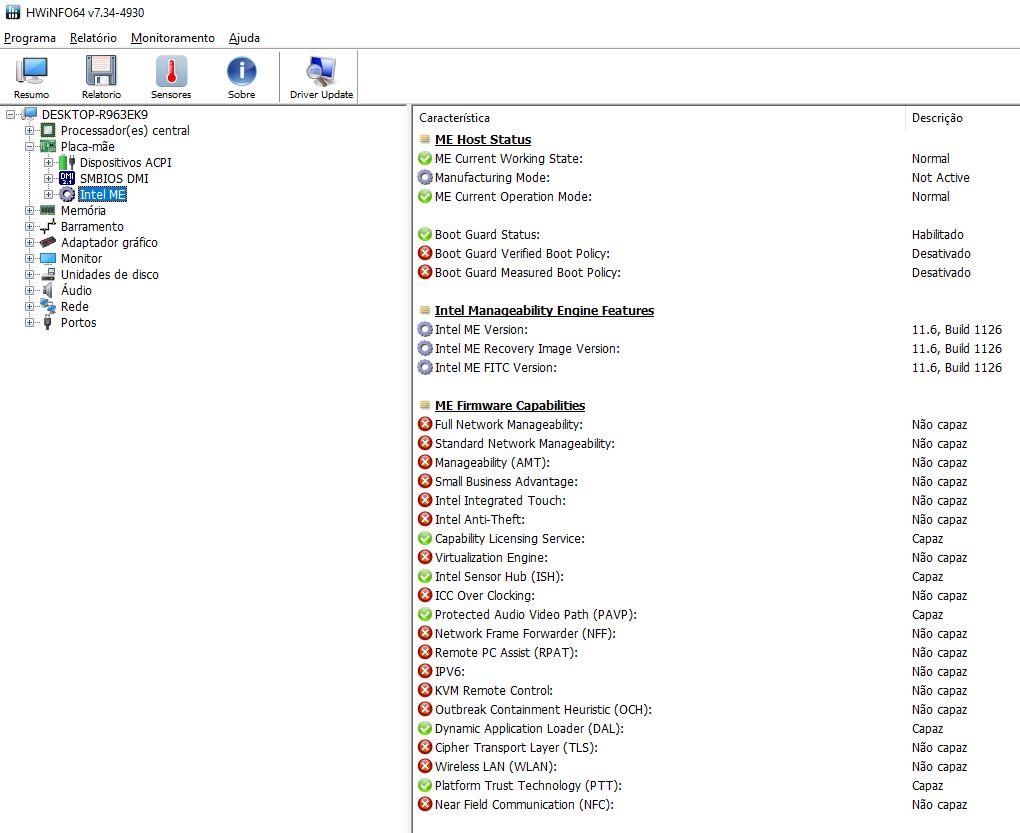Click the Característica column header

(x=659, y=118)
